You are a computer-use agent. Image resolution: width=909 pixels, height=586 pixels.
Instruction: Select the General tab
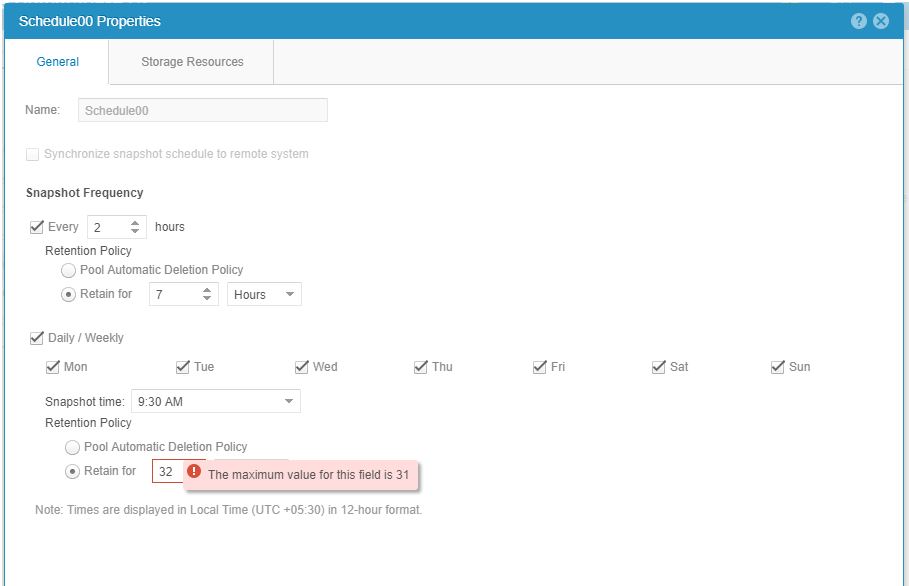(57, 61)
